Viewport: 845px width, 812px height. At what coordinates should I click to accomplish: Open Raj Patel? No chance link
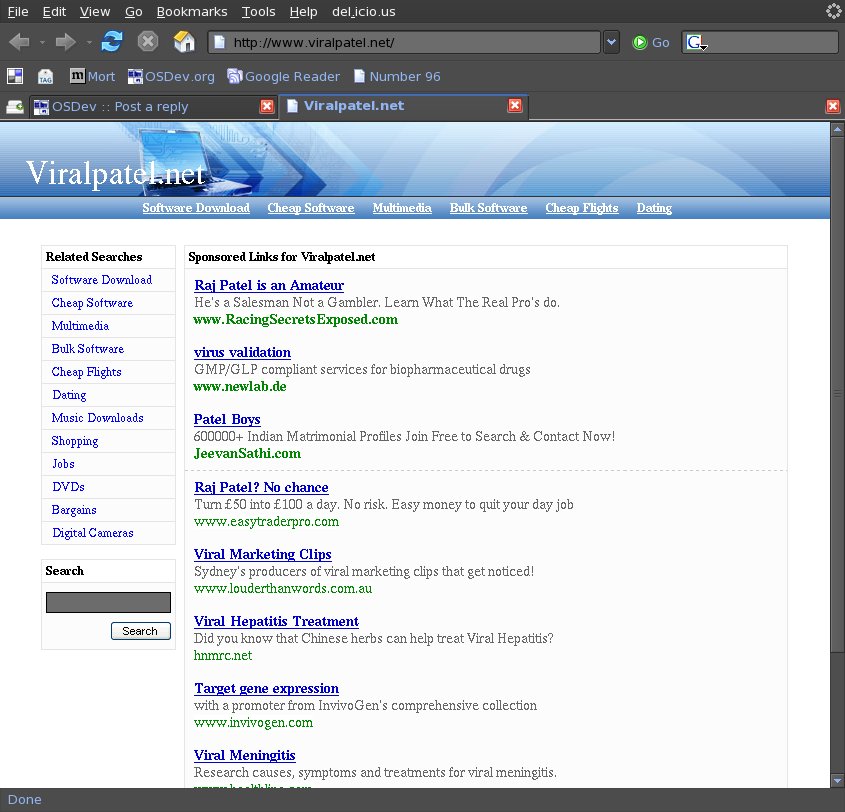[261, 488]
